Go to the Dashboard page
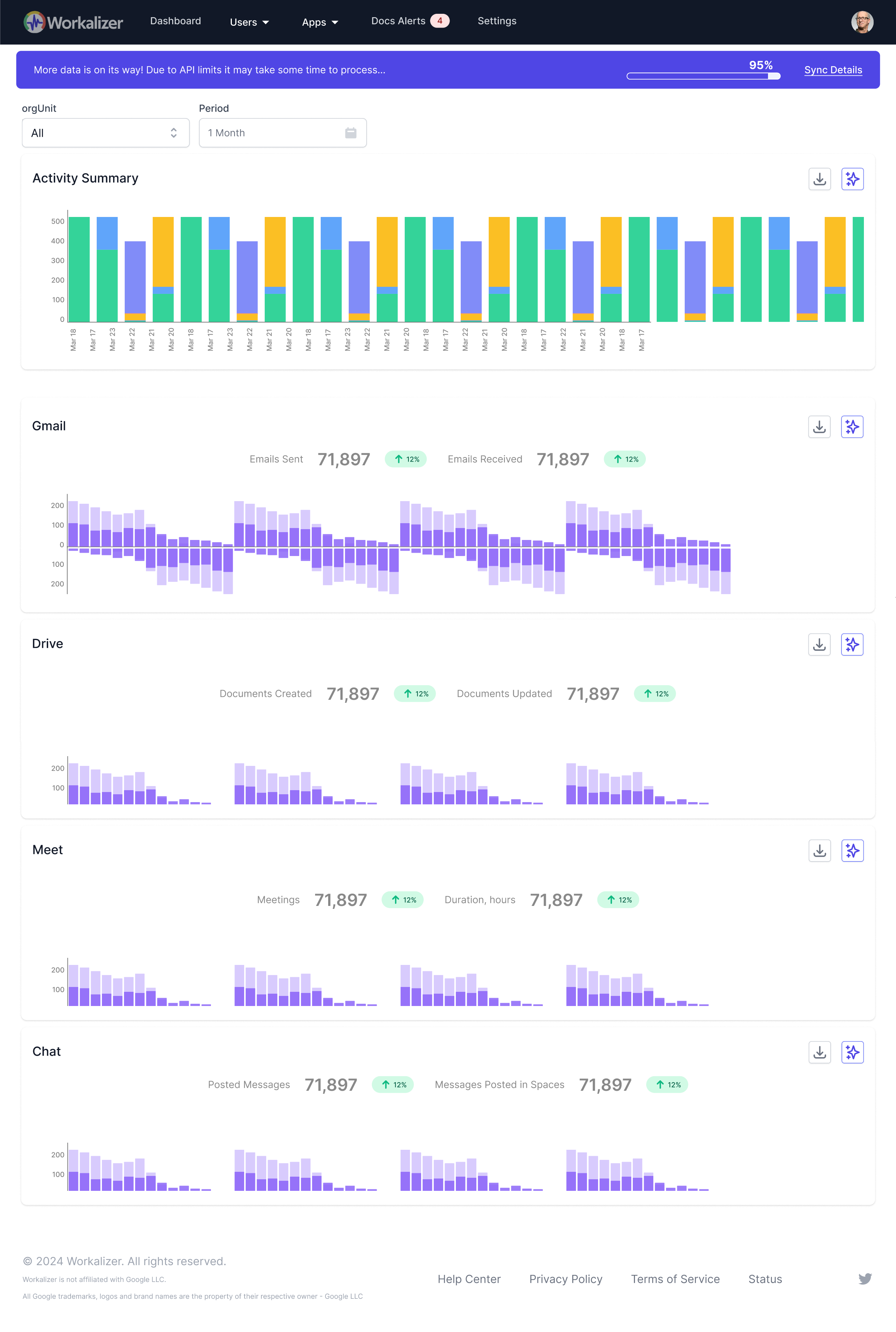 175,21
